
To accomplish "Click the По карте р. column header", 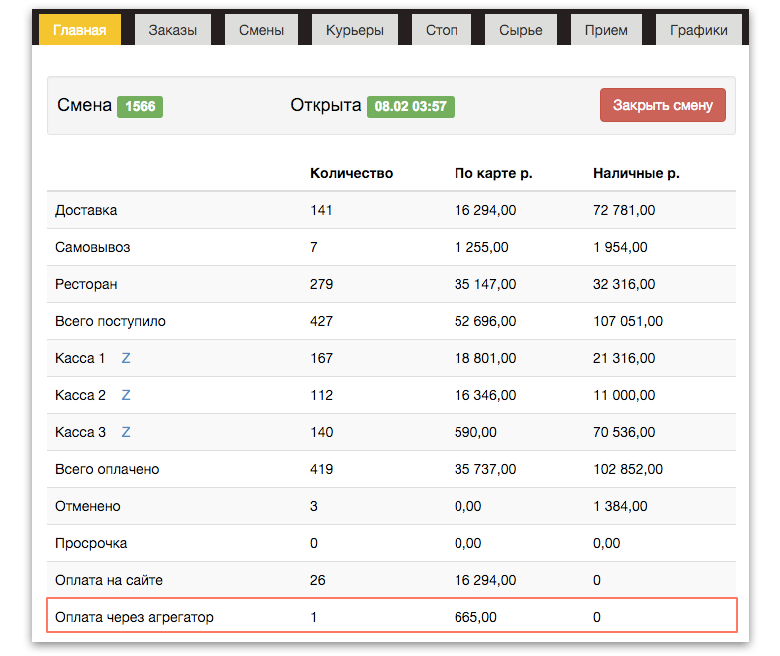I will pyautogui.click(x=493, y=173).
